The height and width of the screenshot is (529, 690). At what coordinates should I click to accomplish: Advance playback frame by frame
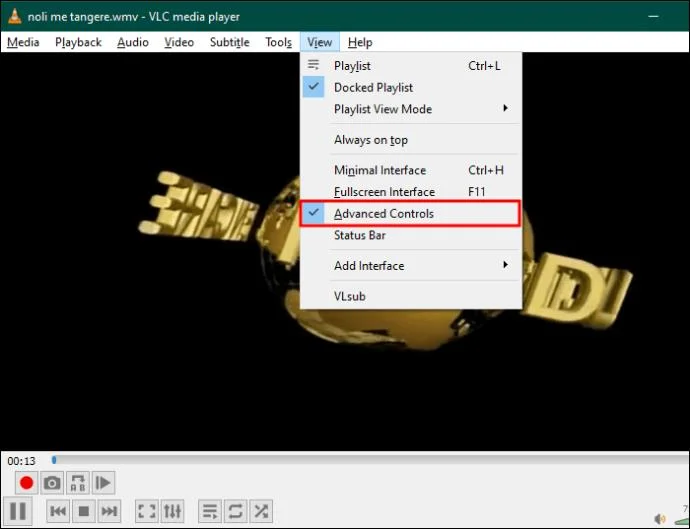click(103, 483)
